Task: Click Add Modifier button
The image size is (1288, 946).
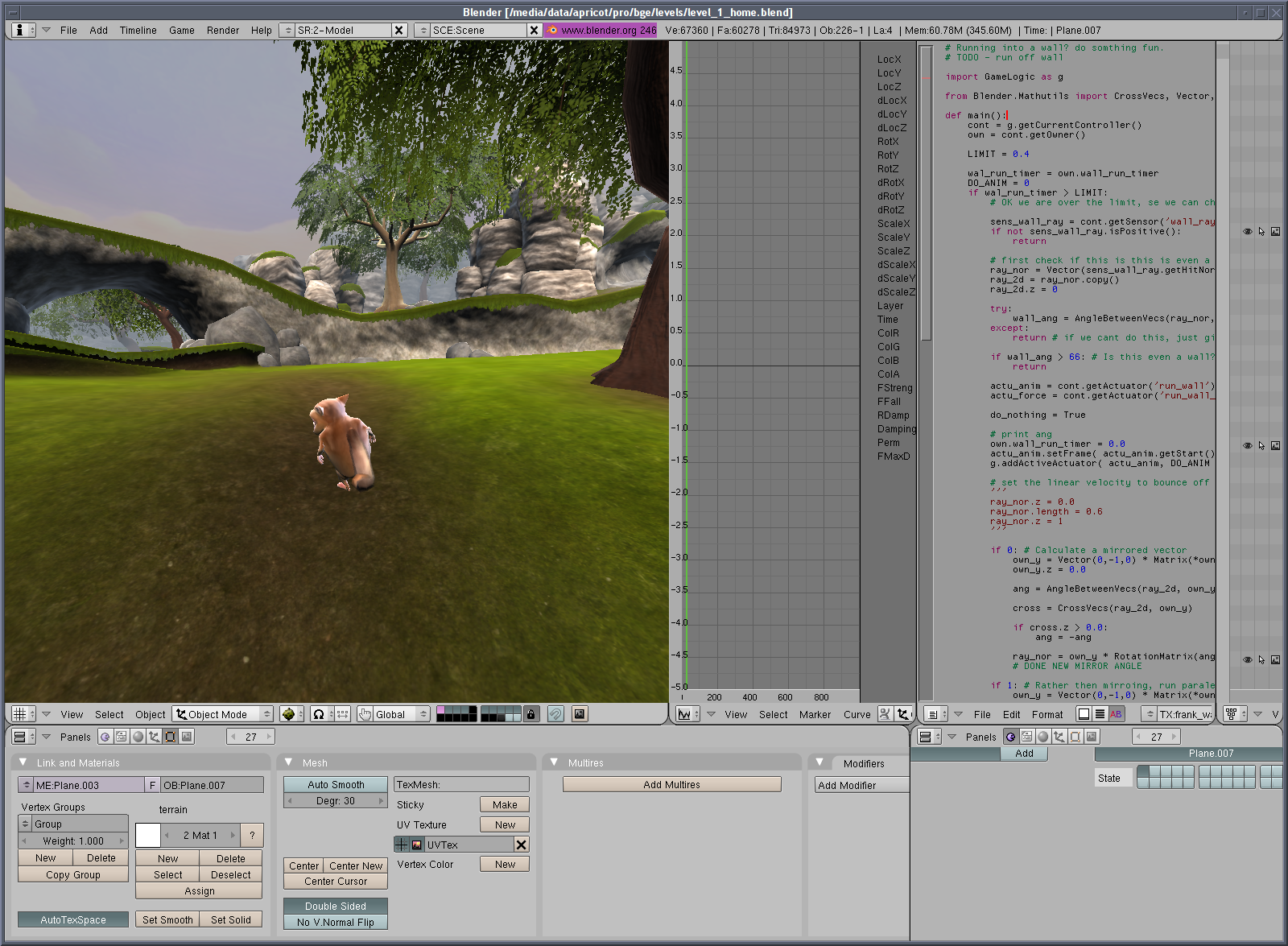Action: click(862, 785)
